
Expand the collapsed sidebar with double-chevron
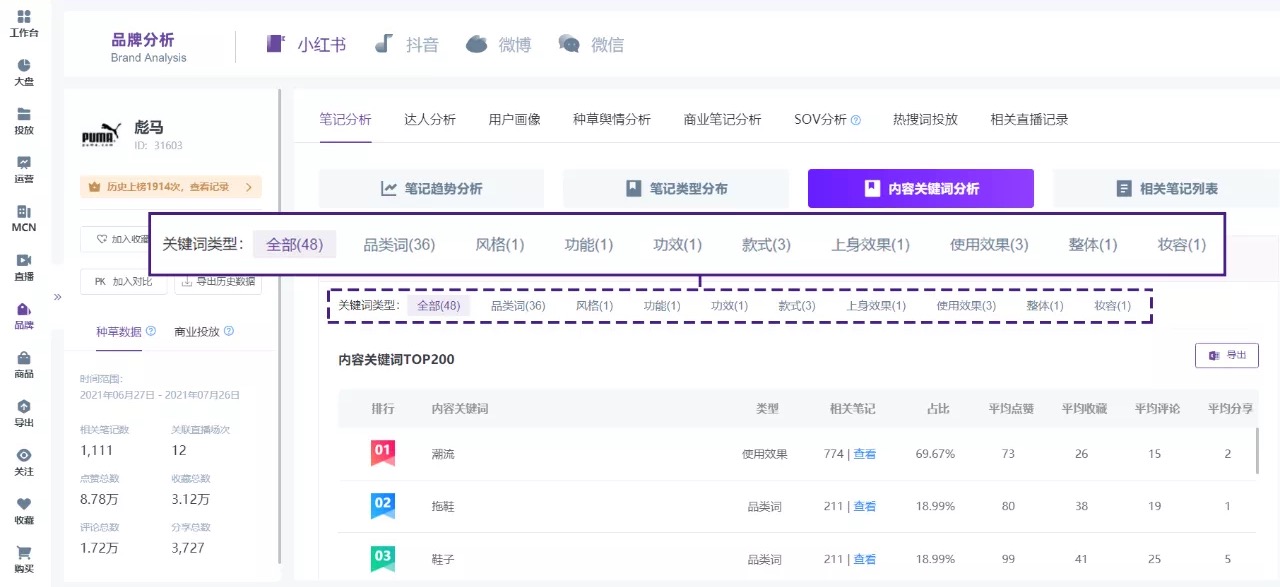57,296
